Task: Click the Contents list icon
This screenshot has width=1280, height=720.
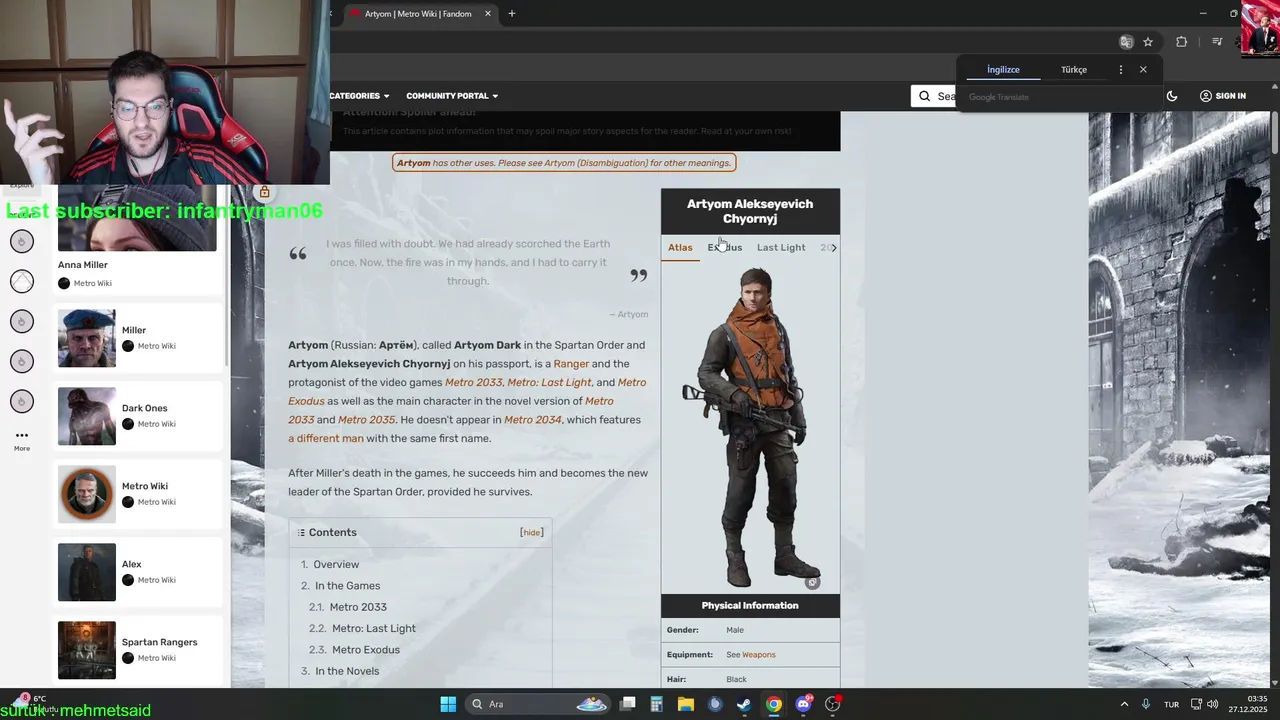Action: pyautogui.click(x=301, y=533)
